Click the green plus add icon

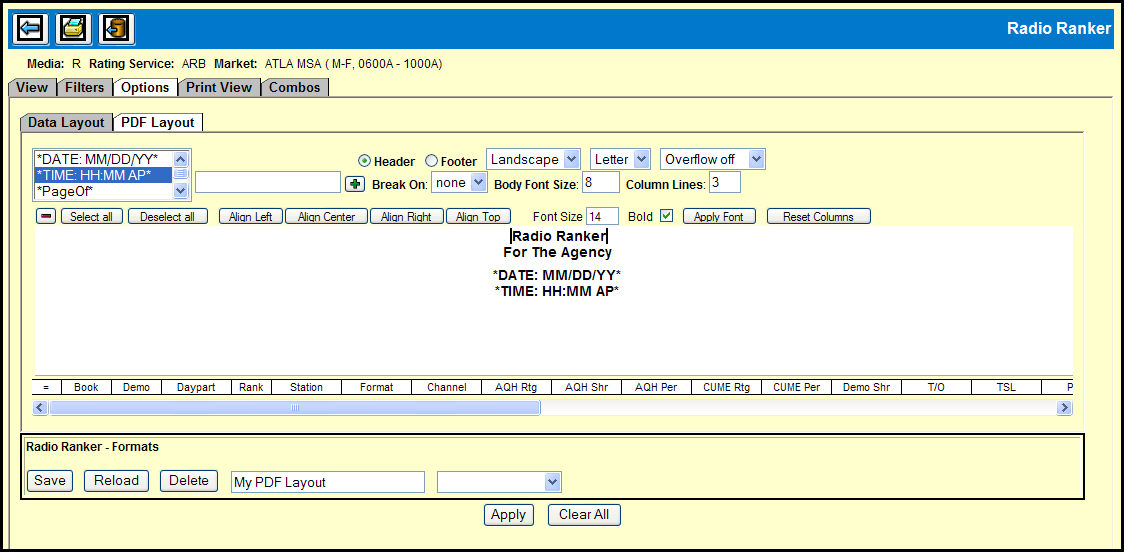point(354,184)
